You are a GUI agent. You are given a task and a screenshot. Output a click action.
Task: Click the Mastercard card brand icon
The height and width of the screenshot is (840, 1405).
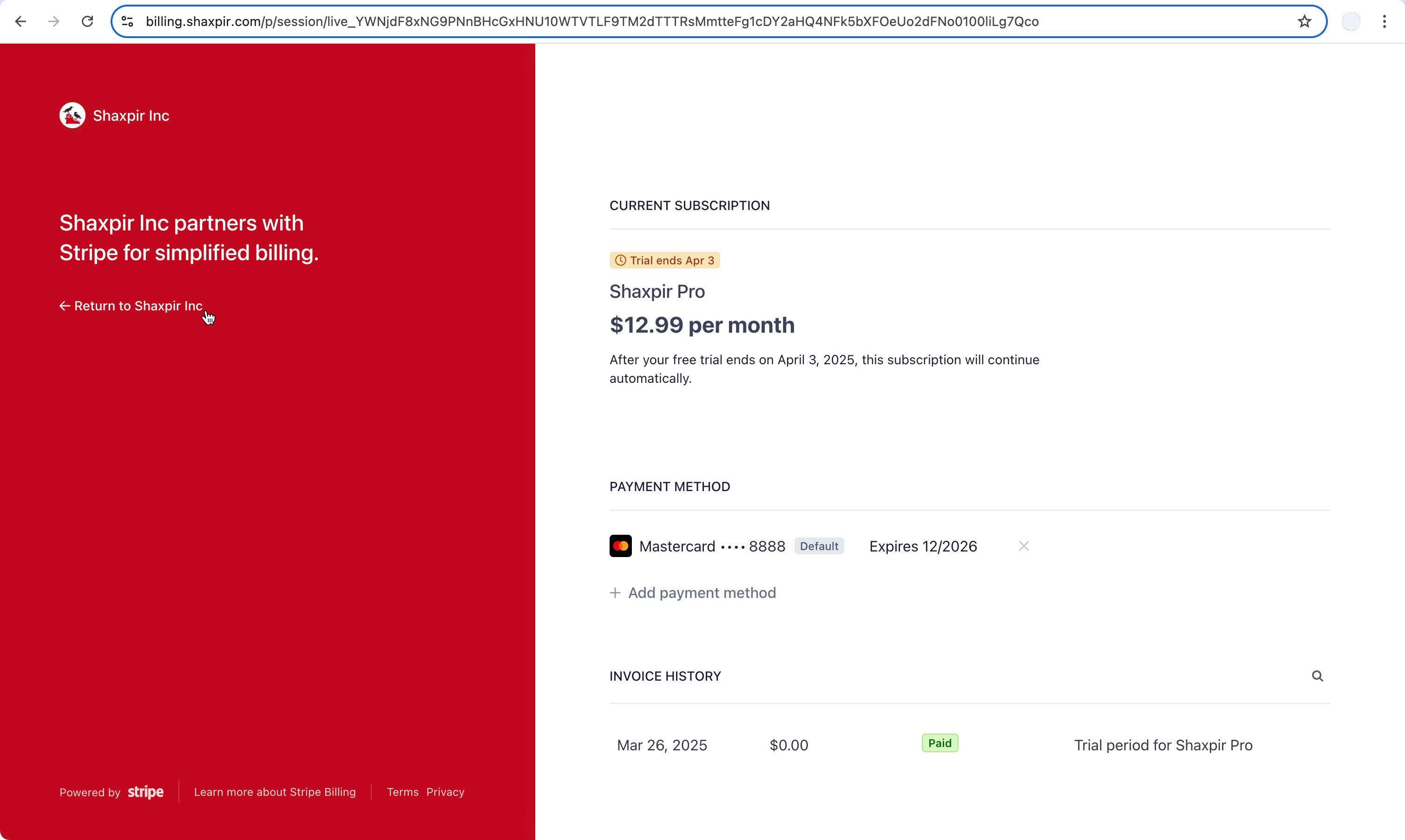[x=620, y=546]
